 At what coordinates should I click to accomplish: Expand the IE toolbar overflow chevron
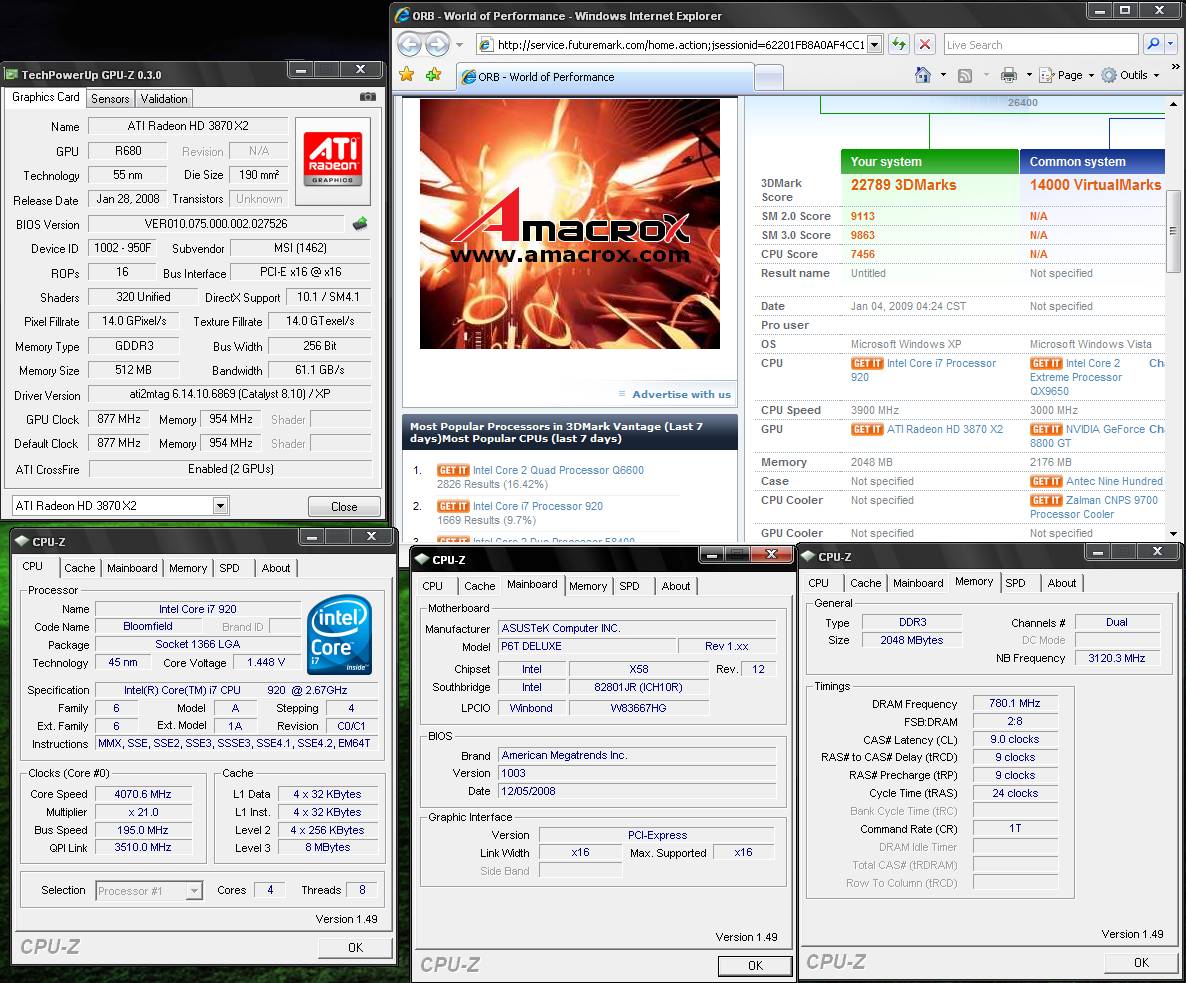pyautogui.click(x=1175, y=67)
